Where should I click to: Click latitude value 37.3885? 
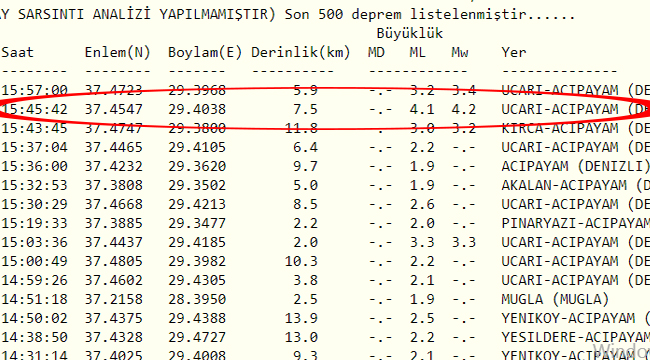pyautogui.click(x=114, y=223)
